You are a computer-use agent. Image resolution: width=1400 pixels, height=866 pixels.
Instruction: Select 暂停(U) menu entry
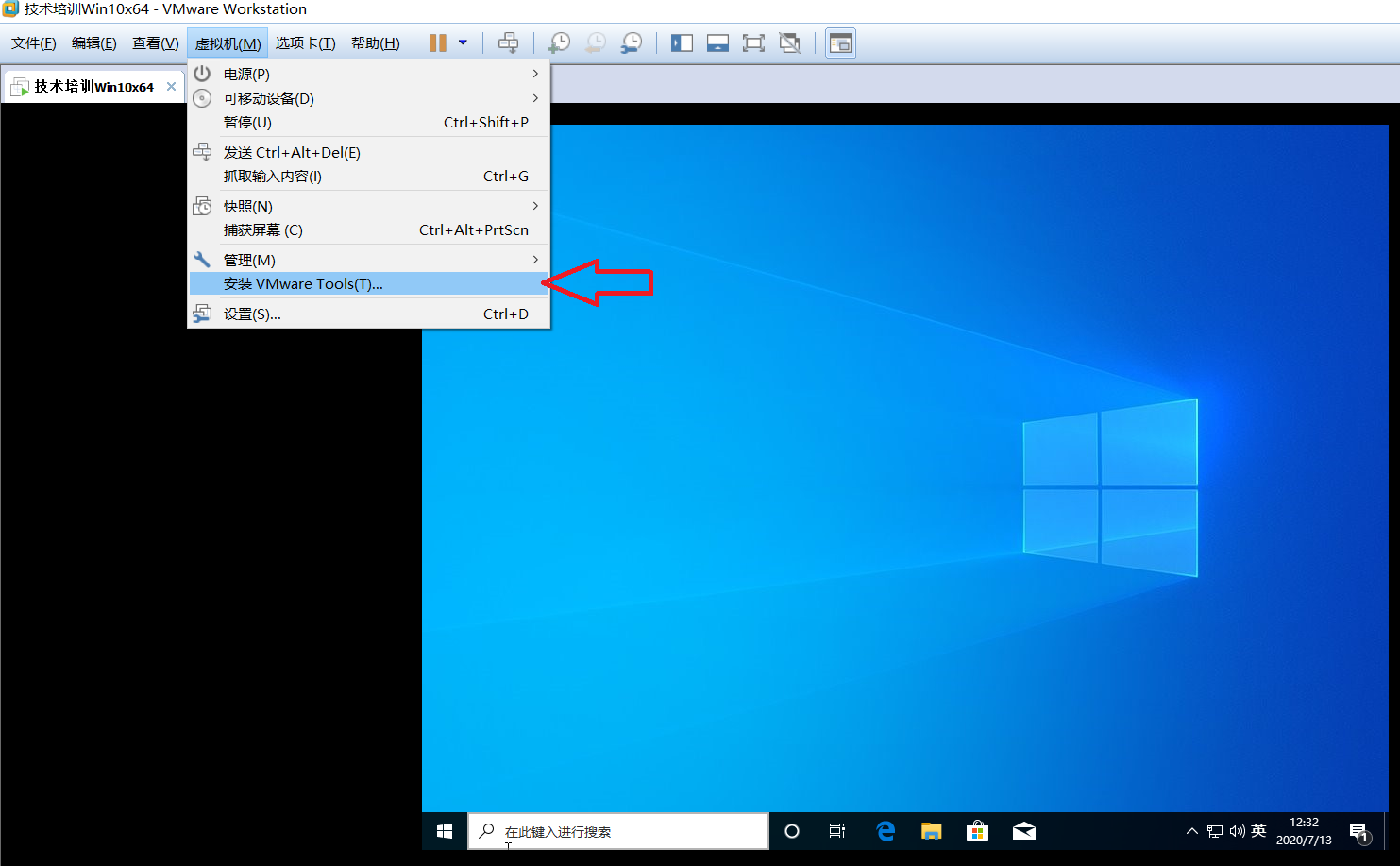click(368, 122)
